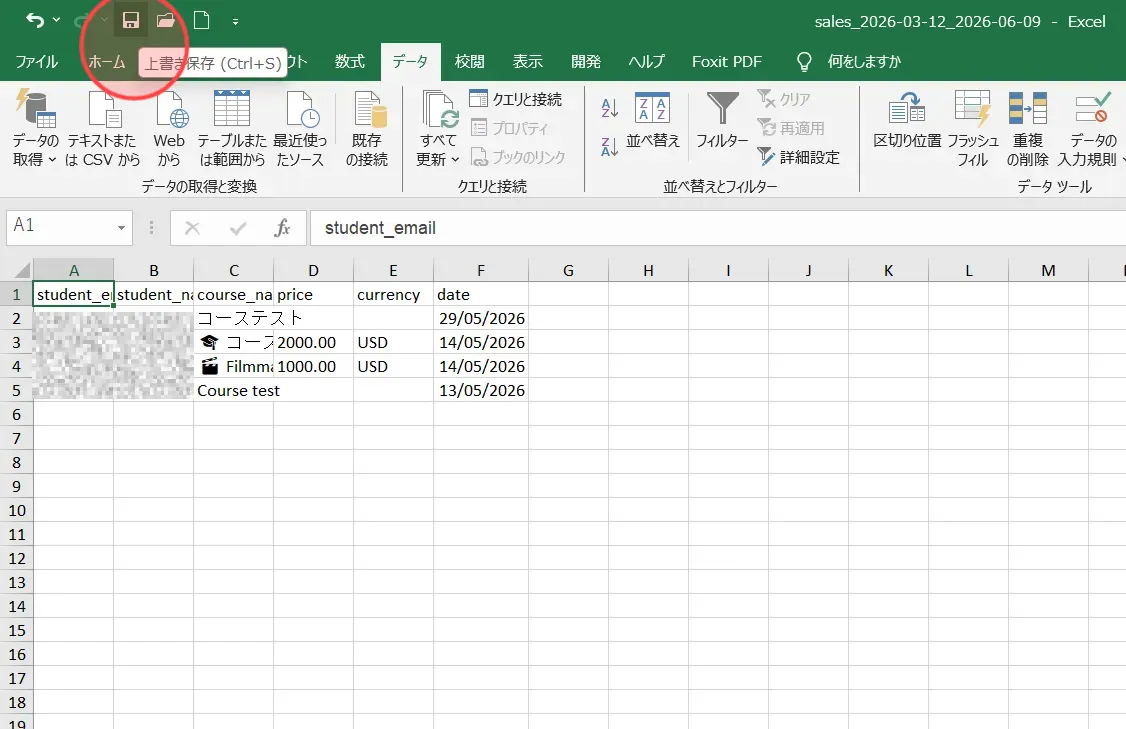Click ブックのリンク button
This screenshot has width=1126, height=729.
point(518,157)
